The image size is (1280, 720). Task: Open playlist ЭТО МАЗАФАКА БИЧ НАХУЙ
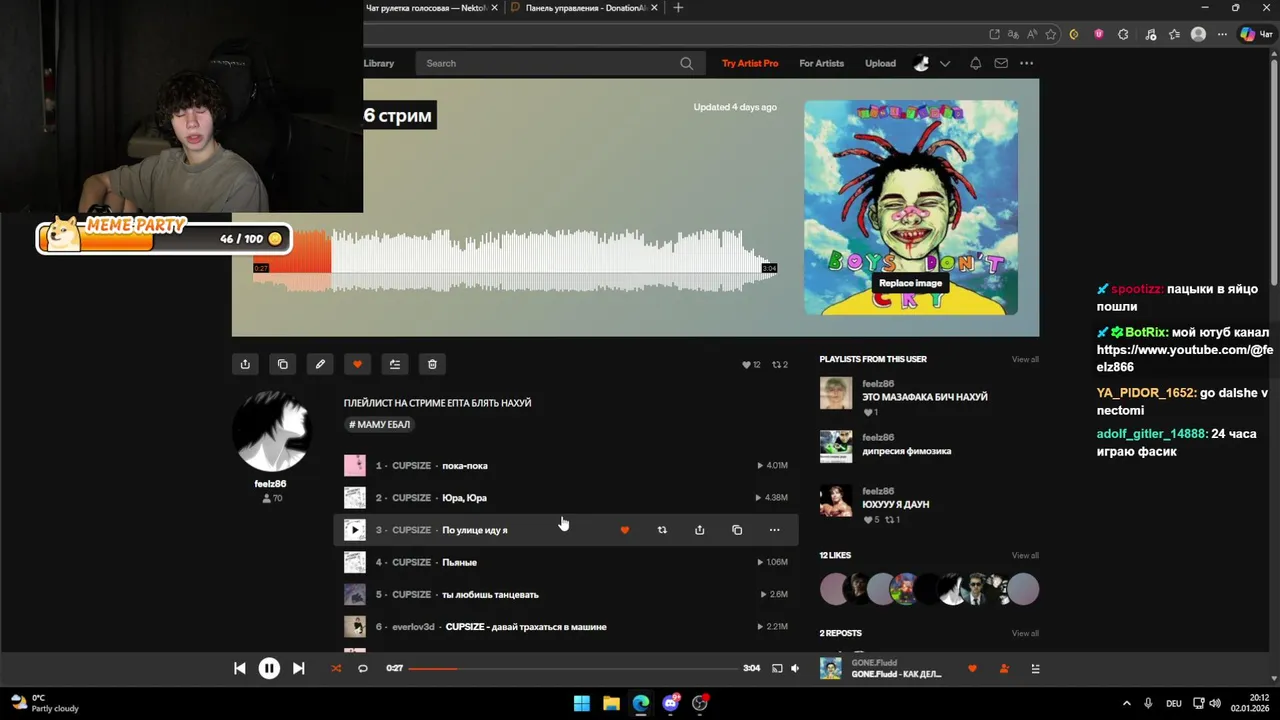tap(925, 397)
